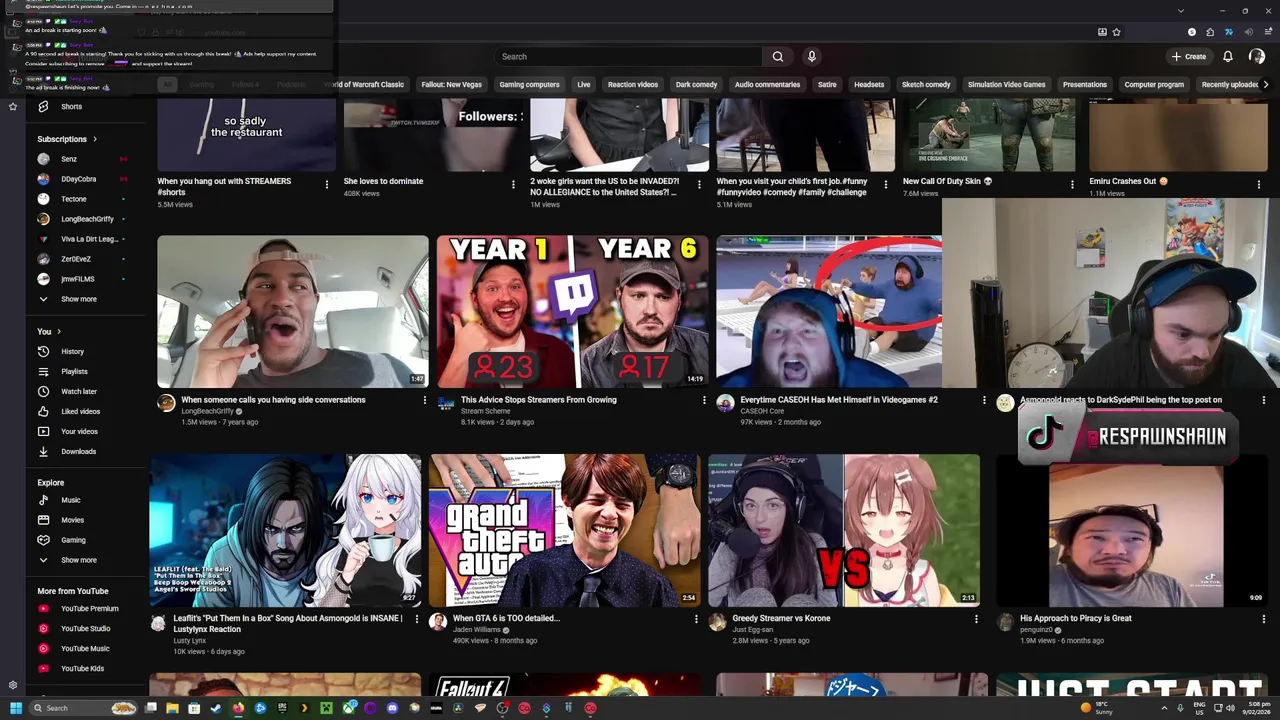Open Shorts from the sidebar
The width and height of the screenshot is (1280, 720).
click(x=70, y=106)
